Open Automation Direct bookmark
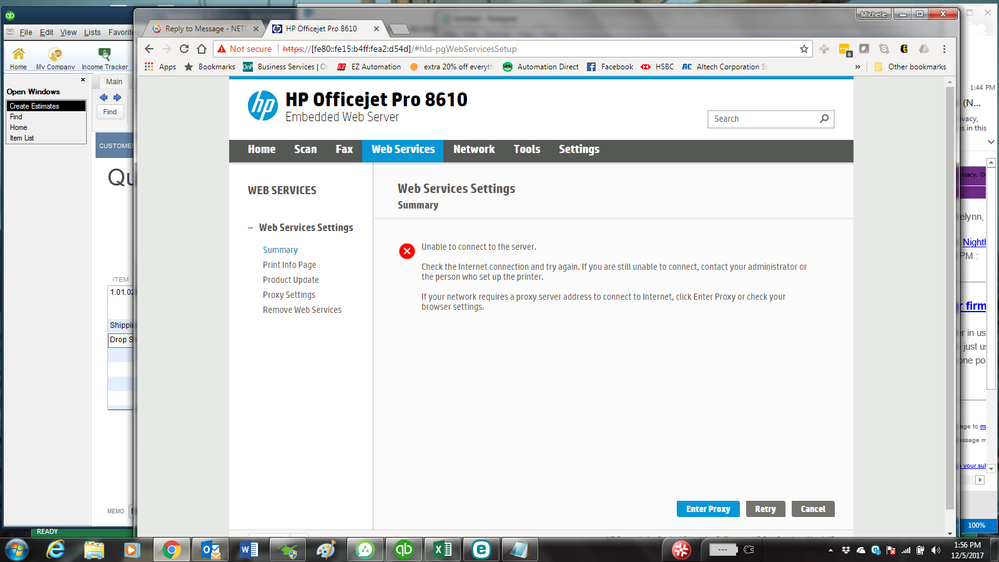 pos(540,67)
